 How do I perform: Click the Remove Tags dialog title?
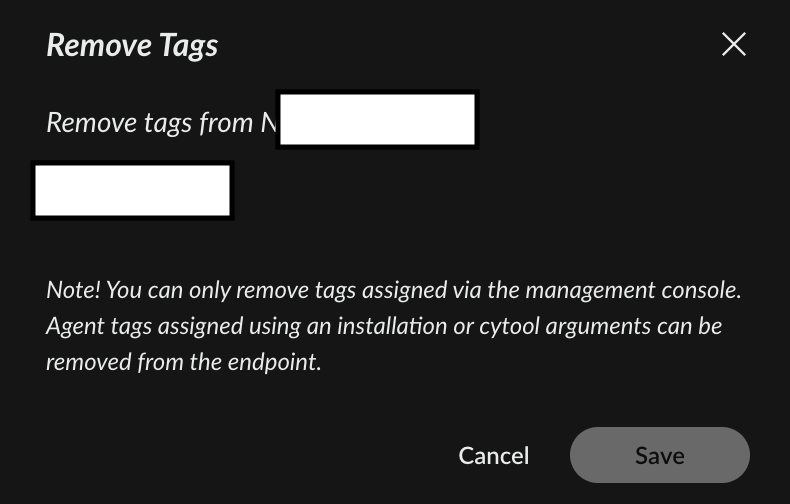pyautogui.click(x=132, y=45)
